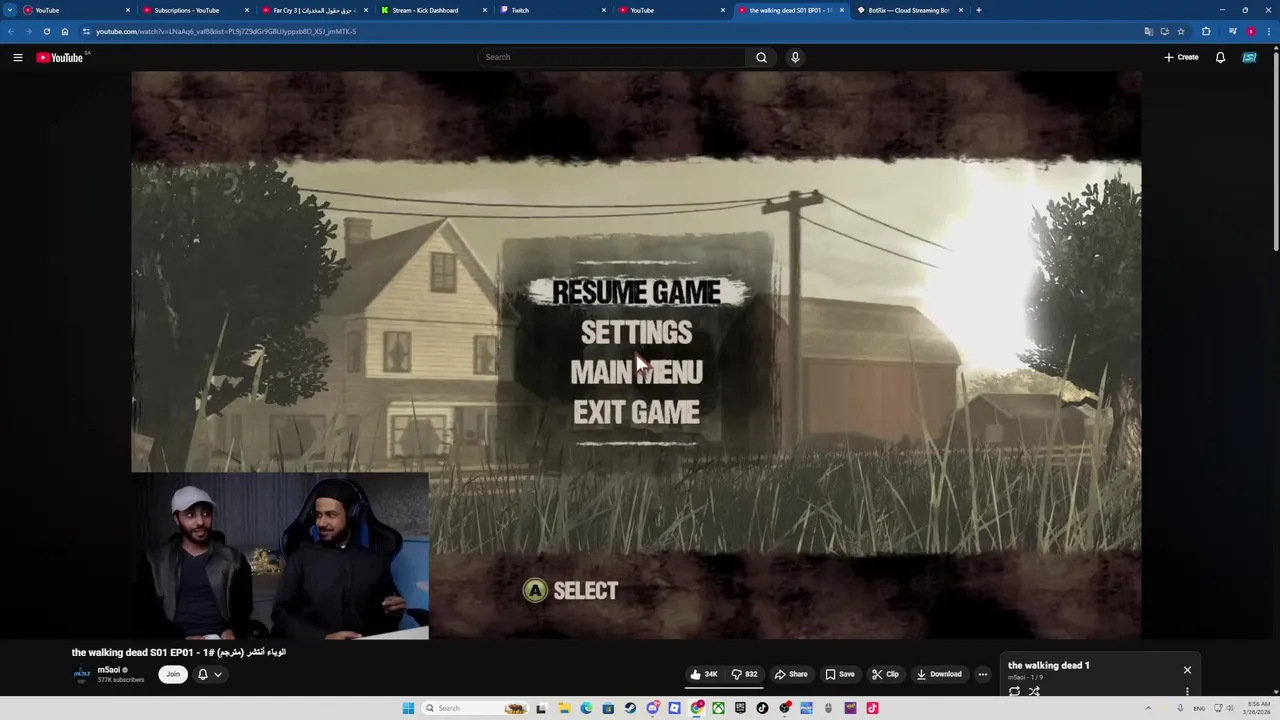Close the walking dead 1 playlist panel
The width and height of the screenshot is (1280, 720).
click(1187, 670)
